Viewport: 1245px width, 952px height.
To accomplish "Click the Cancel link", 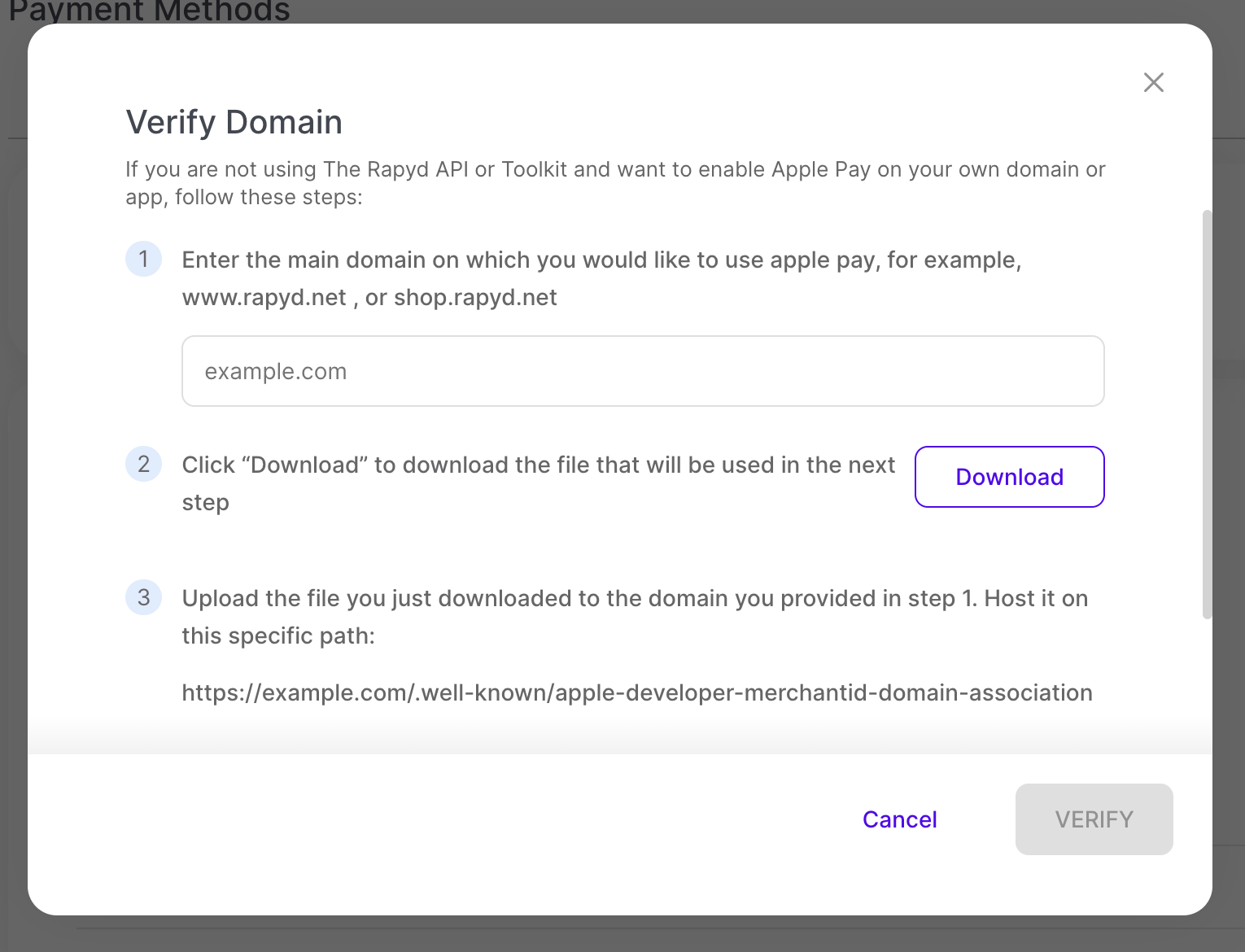I will (x=899, y=819).
